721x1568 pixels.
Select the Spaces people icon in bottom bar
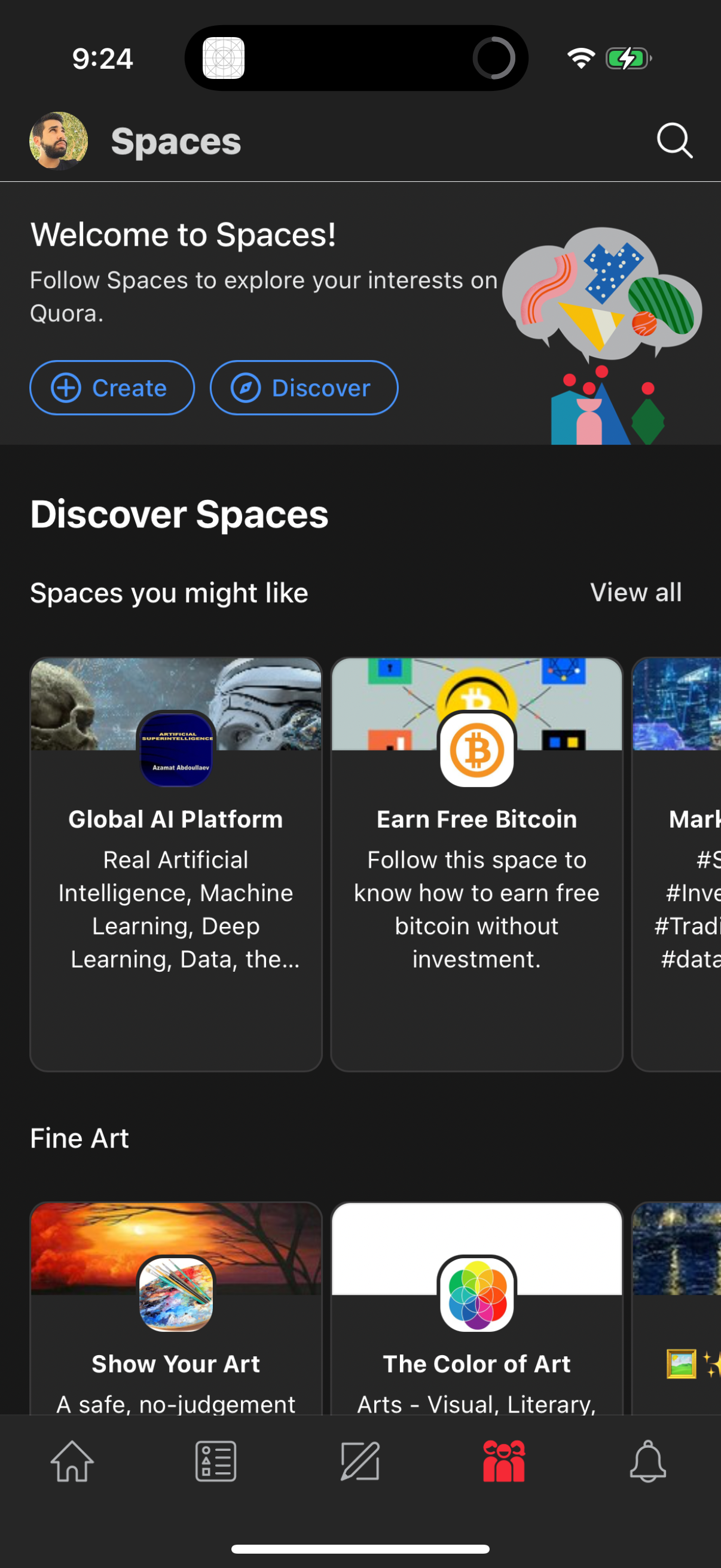tap(505, 1463)
